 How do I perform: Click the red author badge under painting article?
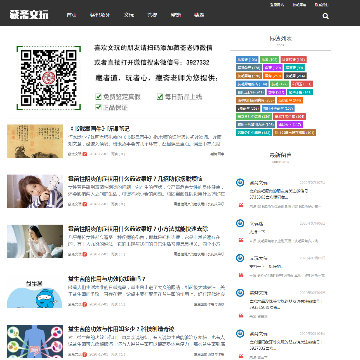(x=85, y=154)
